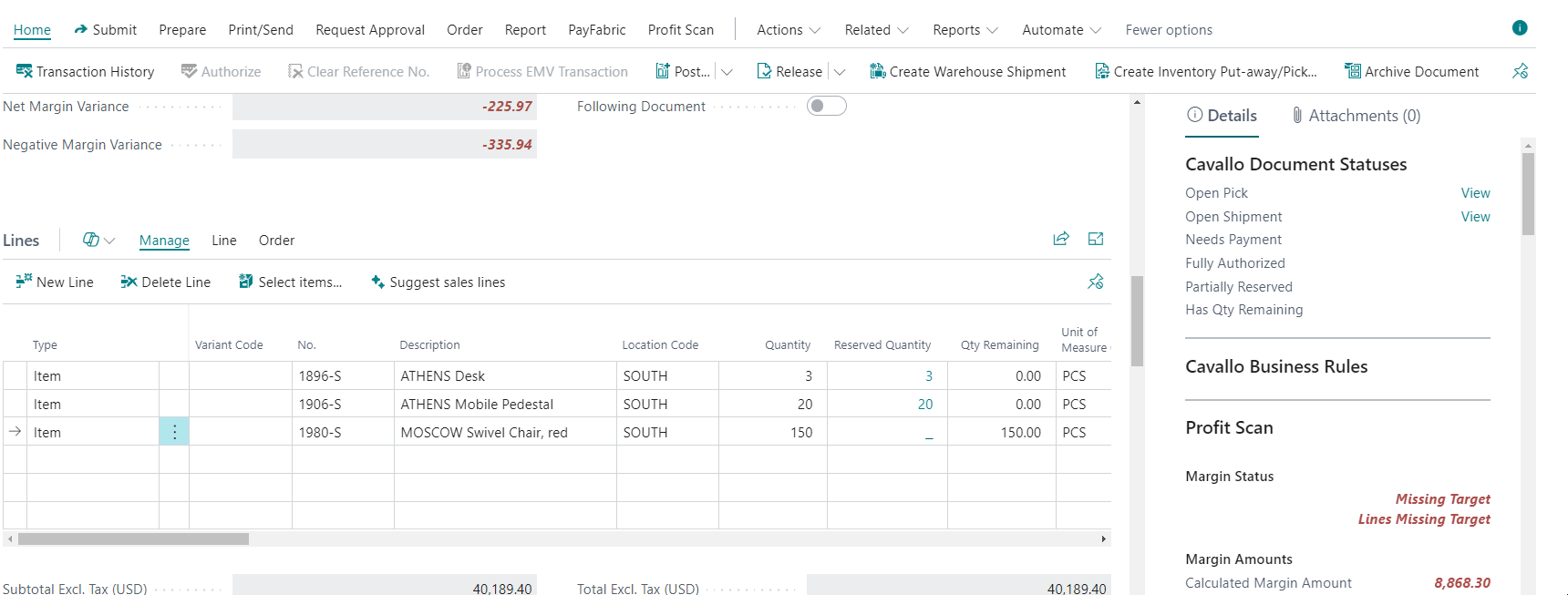Image resolution: width=1568 pixels, height=595 pixels.
Task: Click the blue information icon
Action: click(x=1520, y=27)
